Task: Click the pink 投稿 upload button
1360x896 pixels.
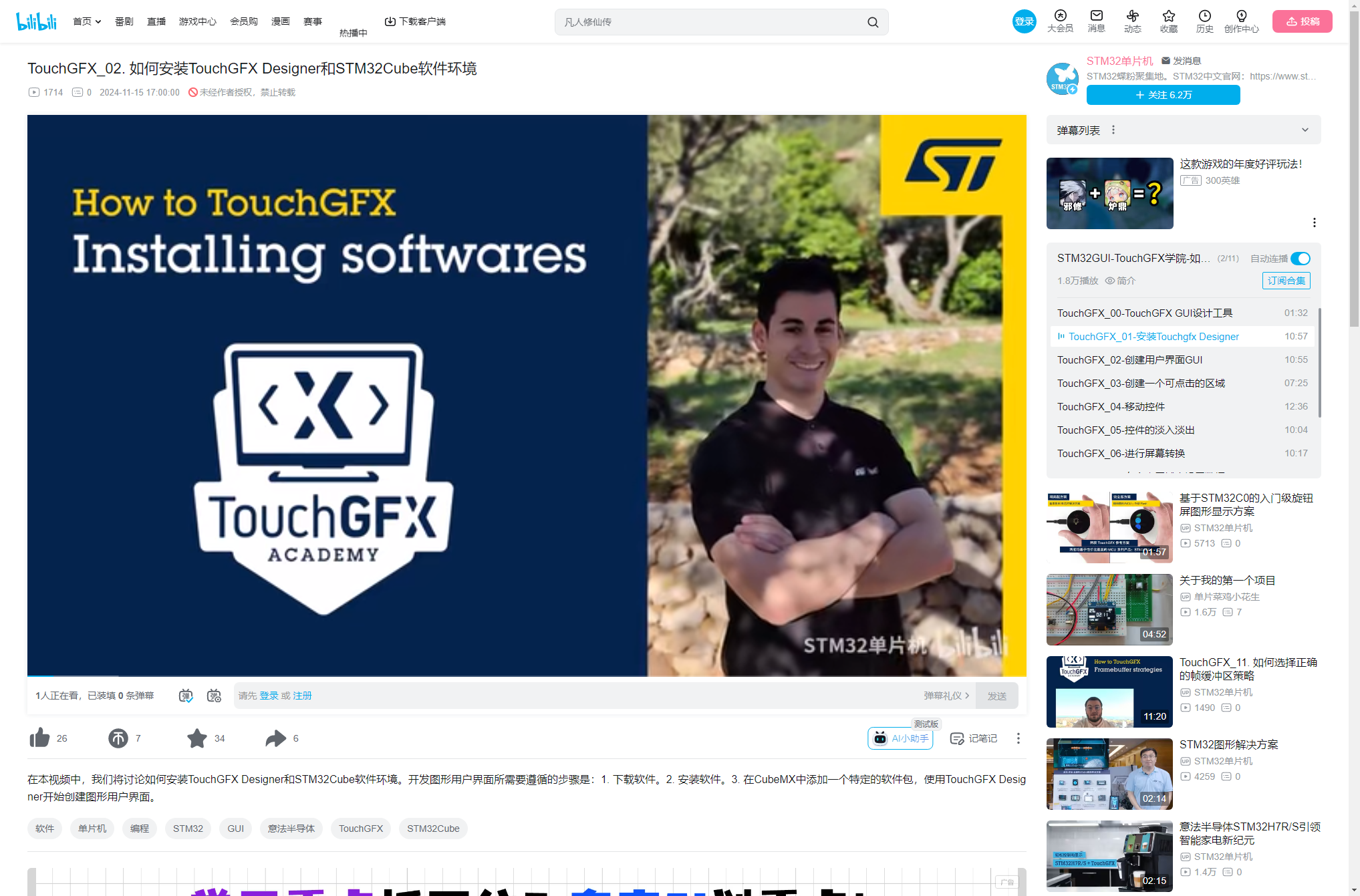Action: tap(1303, 21)
